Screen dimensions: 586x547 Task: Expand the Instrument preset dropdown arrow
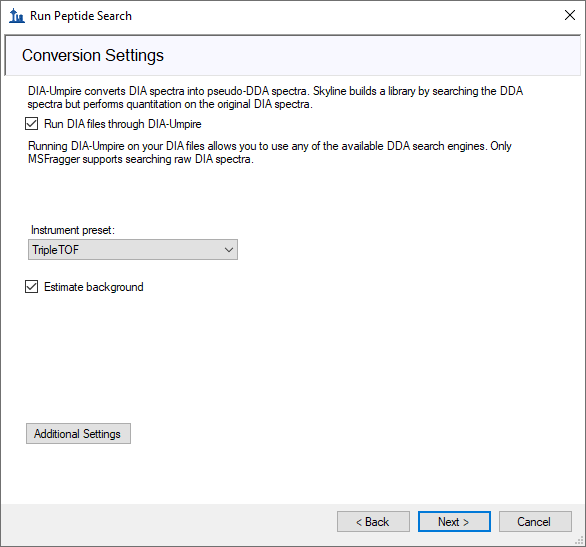pyautogui.click(x=229, y=250)
